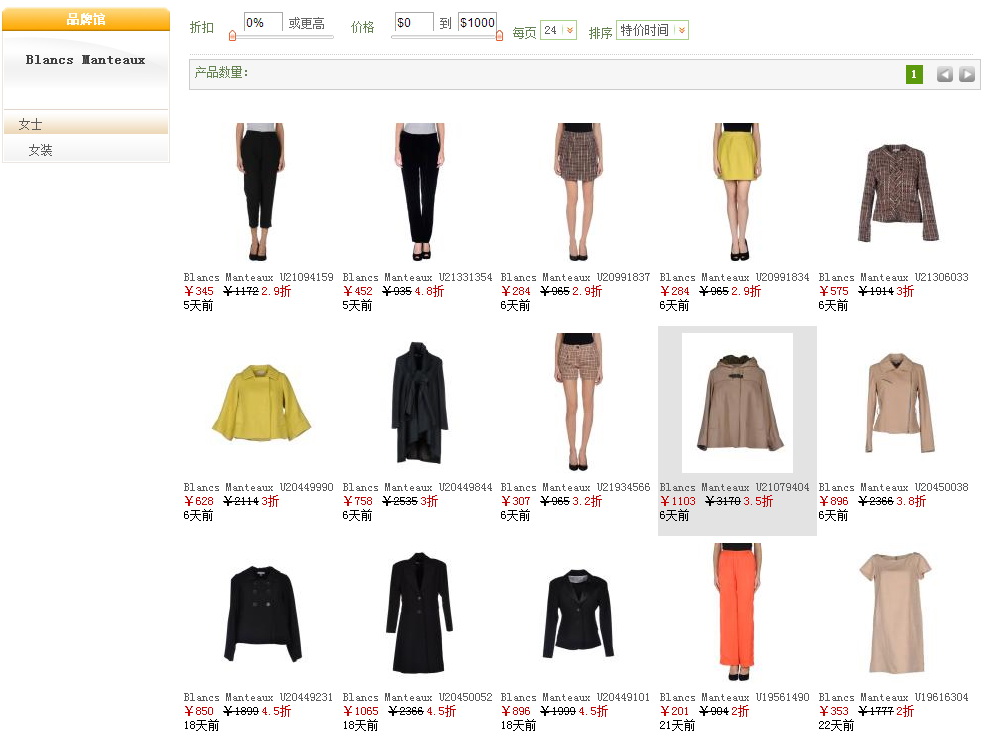Viewport: 990px width, 745px height.
Task: Open black blazer U20449101 thumbnail
Action: (578, 614)
